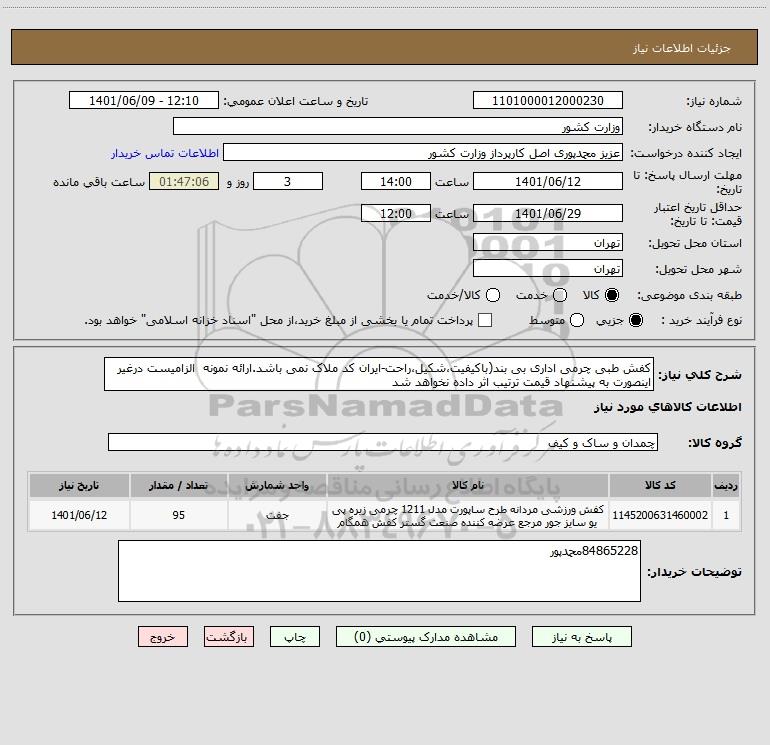Click the تاریخ نیاز column header
This screenshot has height=745, width=770.
tap(79, 485)
